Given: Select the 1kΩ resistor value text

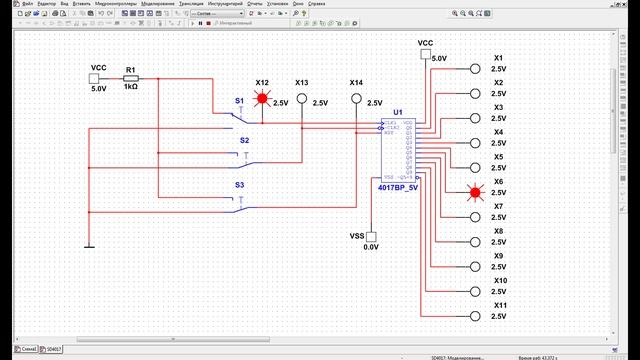Looking at the screenshot, I should point(131,87).
